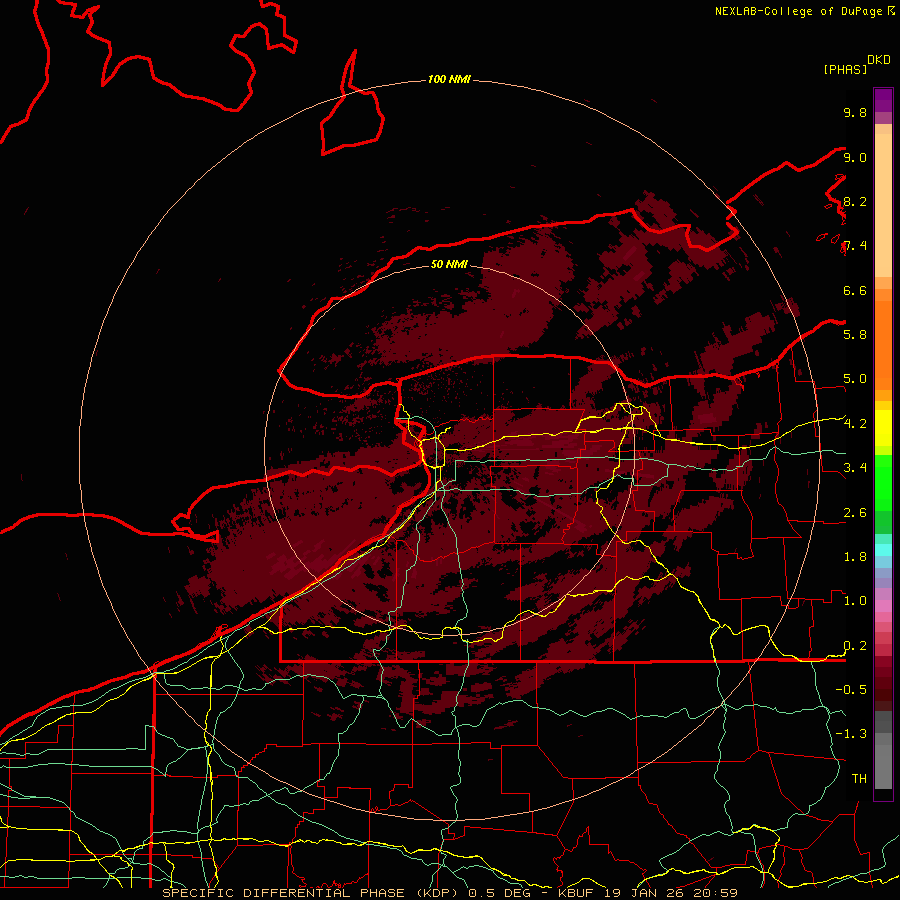
Task: Click the 2.6 value on the color scale
Action: click(x=855, y=513)
